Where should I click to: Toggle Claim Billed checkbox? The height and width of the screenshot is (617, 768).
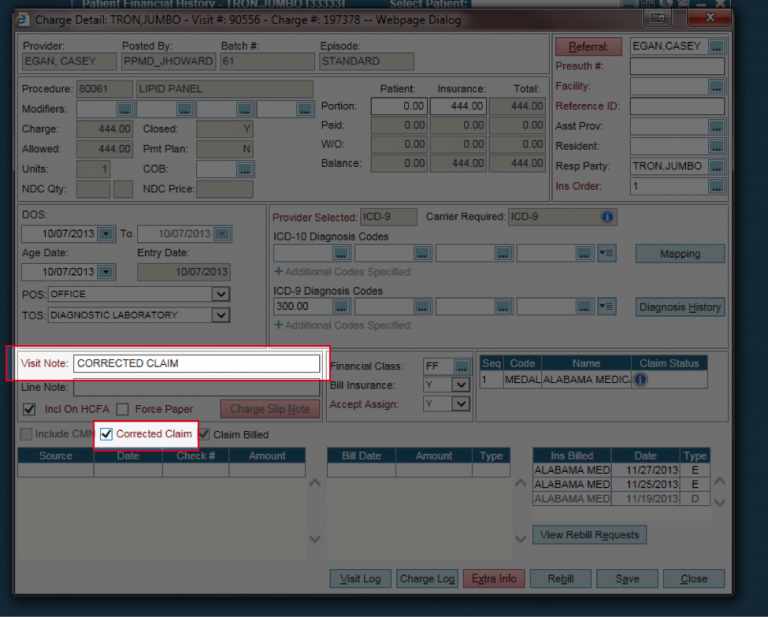click(x=204, y=434)
